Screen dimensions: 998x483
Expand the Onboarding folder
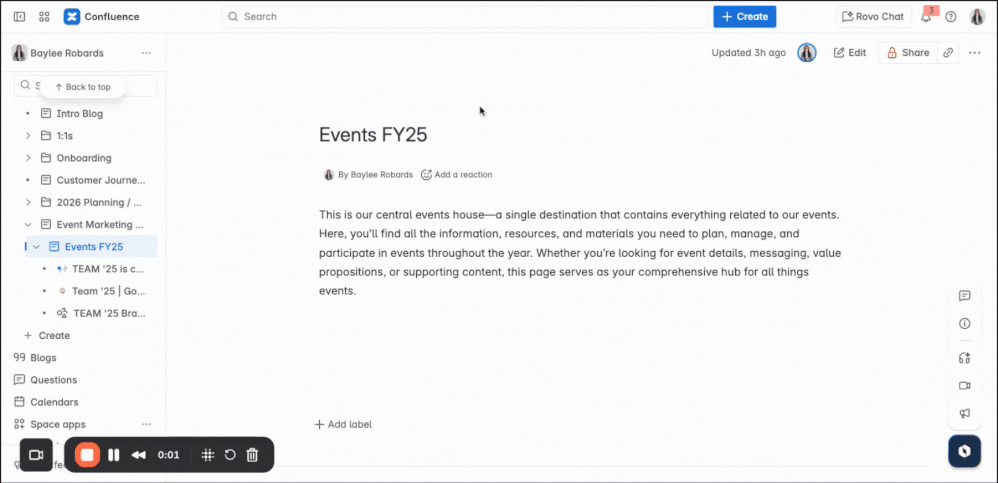point(27,158)
